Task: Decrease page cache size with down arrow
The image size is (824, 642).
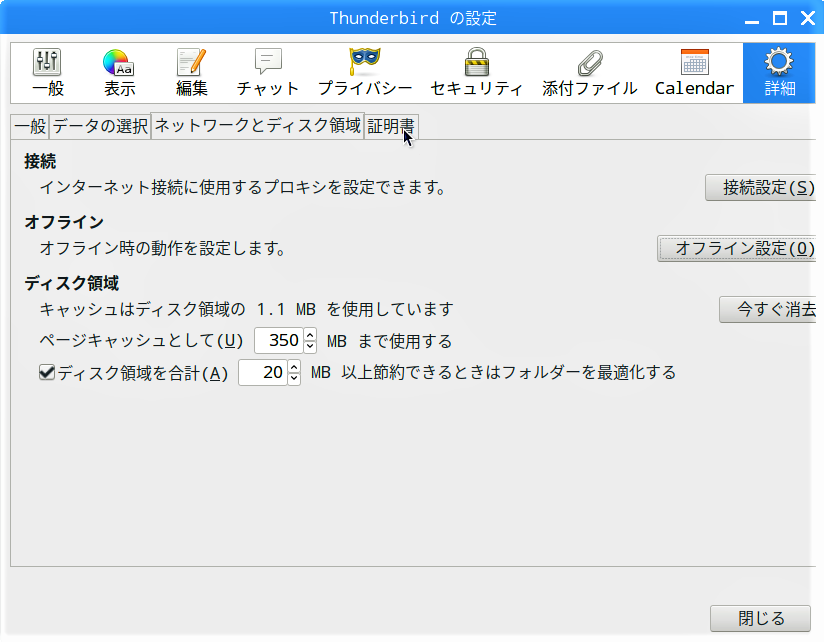Action: click(x=310, y=347)
